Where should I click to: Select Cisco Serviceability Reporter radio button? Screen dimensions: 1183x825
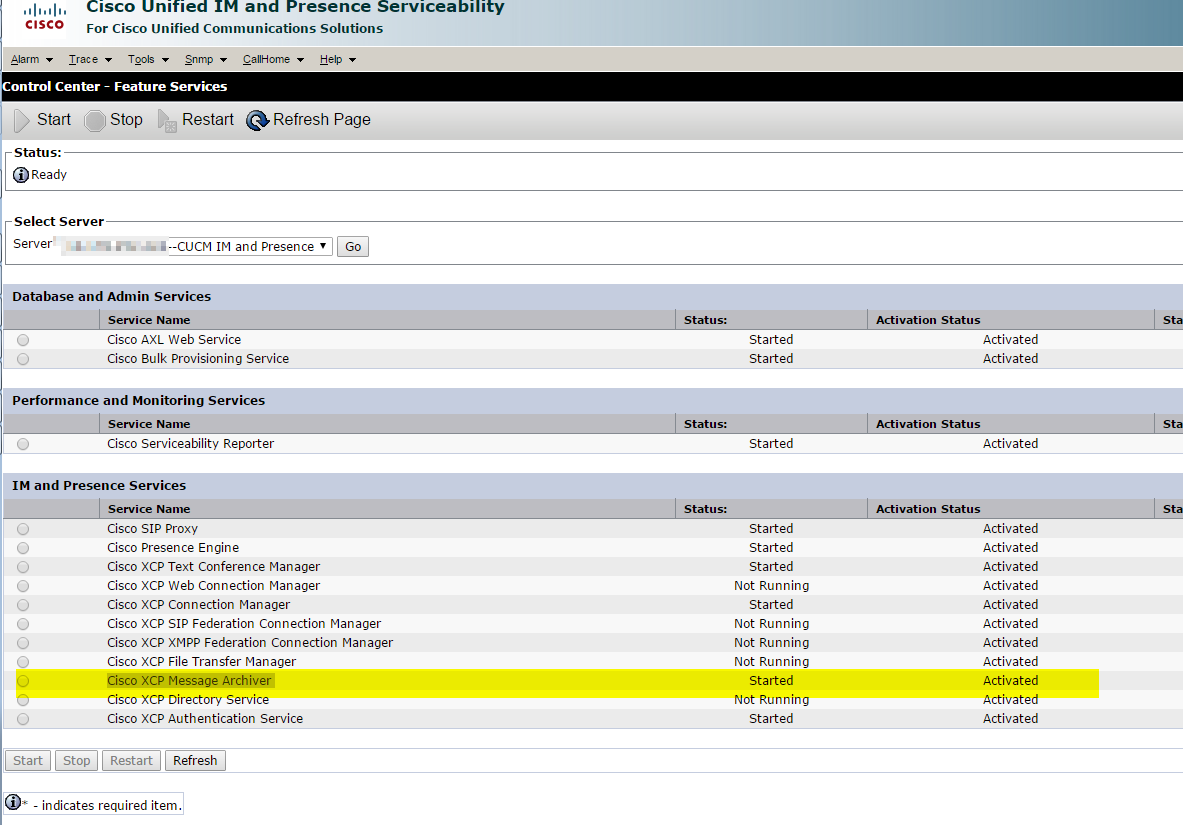click(23, 445)
